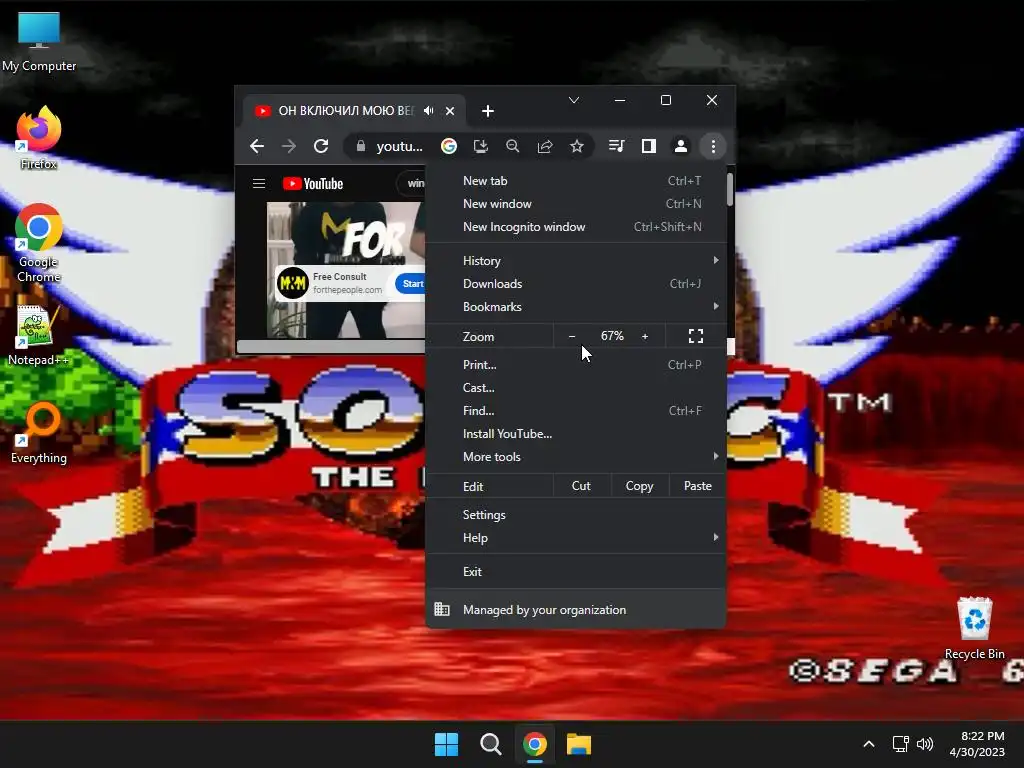Open File Explorer from taskbar
The width and height of the screenshot is (1024, 768).
[579, 744]
